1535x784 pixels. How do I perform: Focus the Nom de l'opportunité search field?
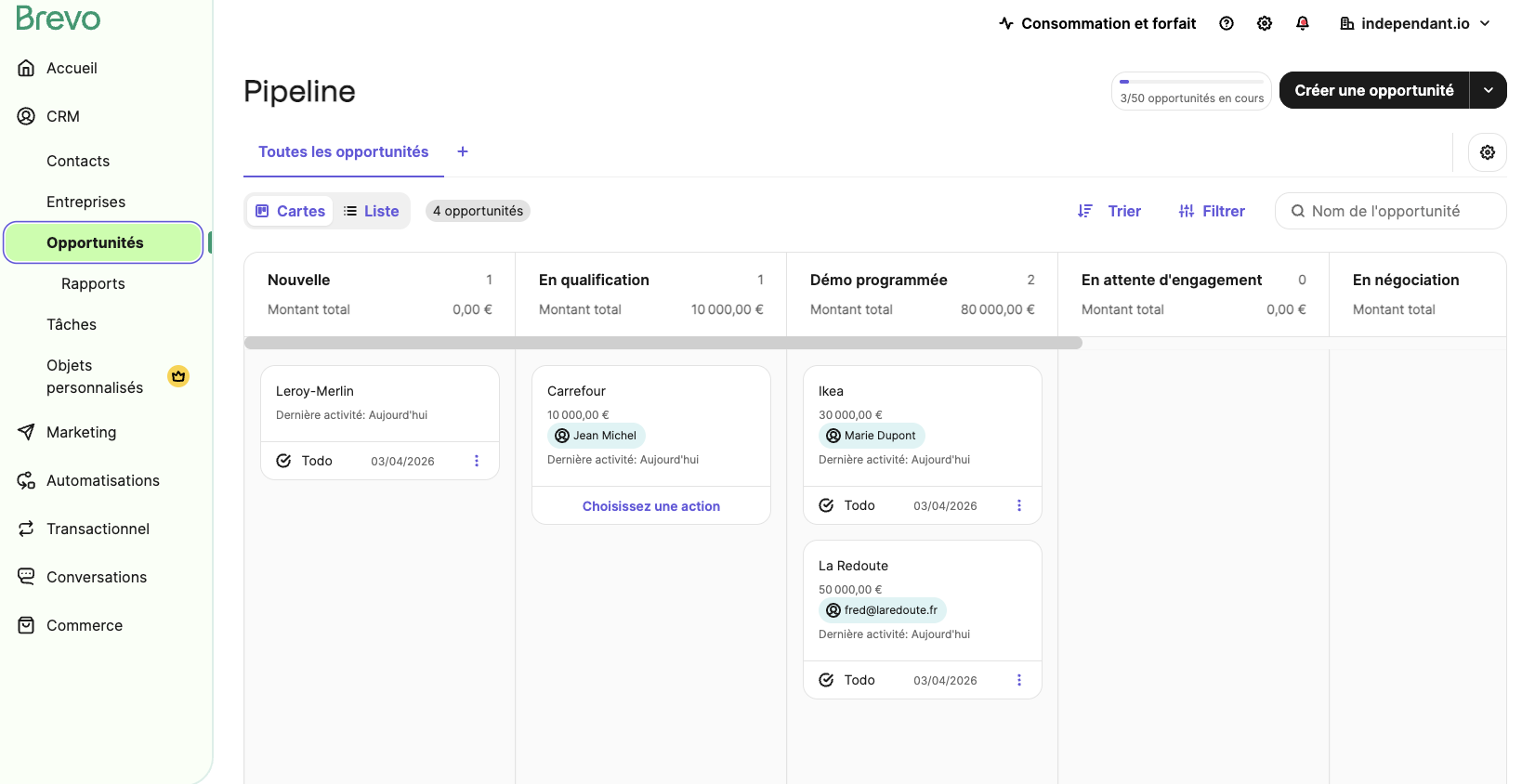point(1391,211)
